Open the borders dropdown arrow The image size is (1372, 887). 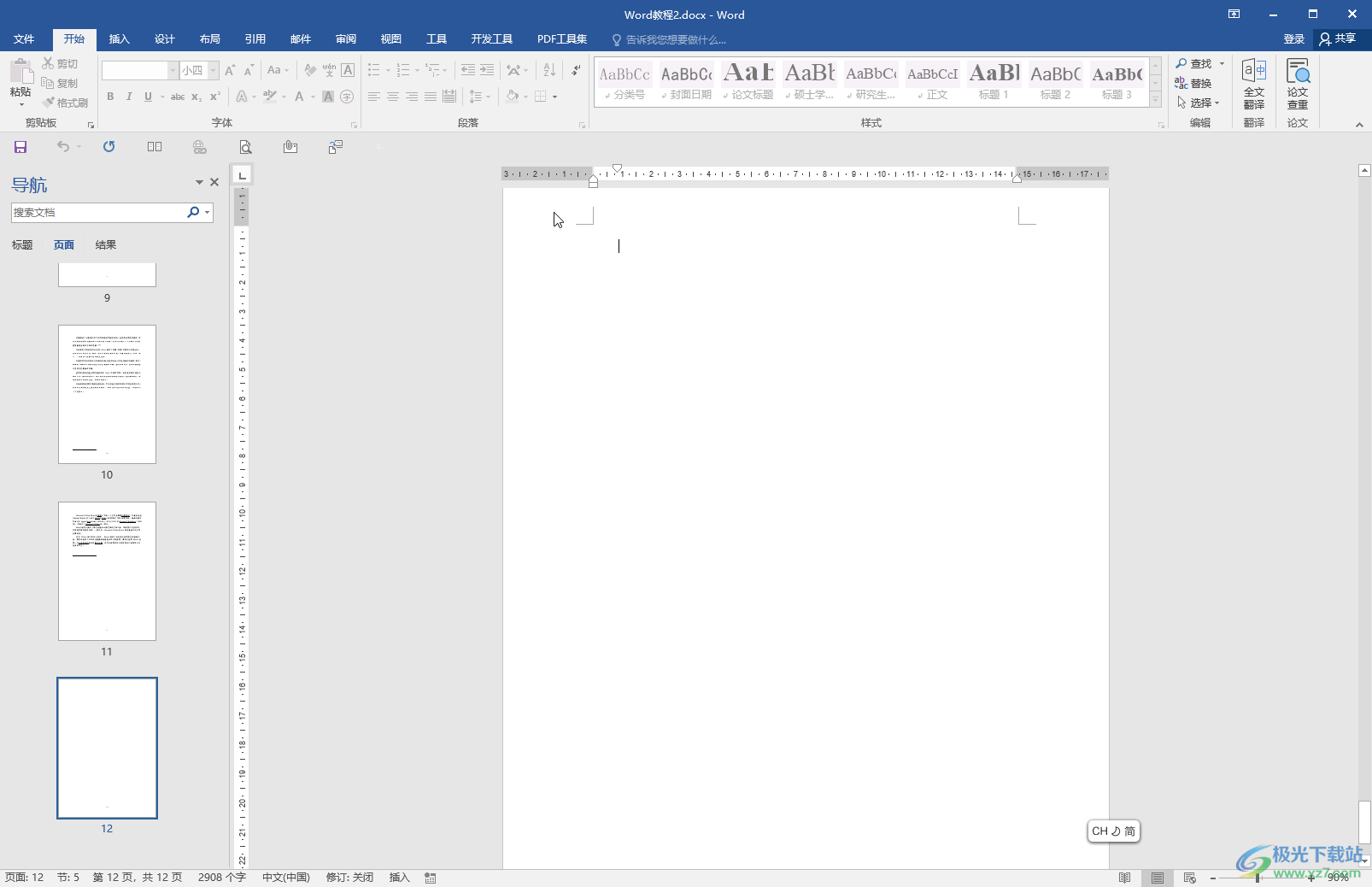click(555, 97)
